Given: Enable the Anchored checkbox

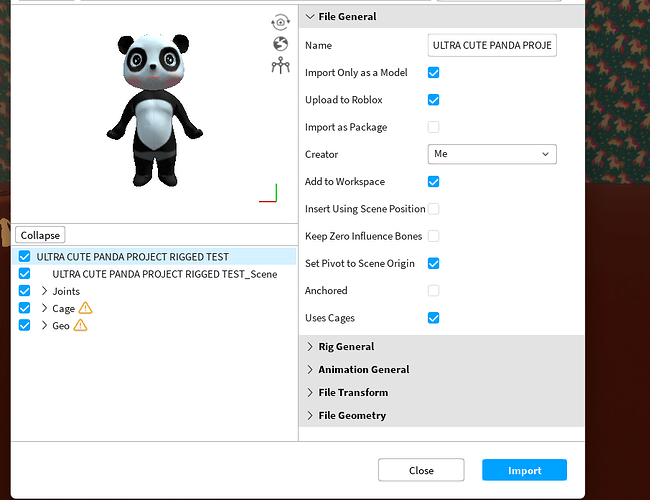Looking at the screenshot, I should click(x=434, y=291).
